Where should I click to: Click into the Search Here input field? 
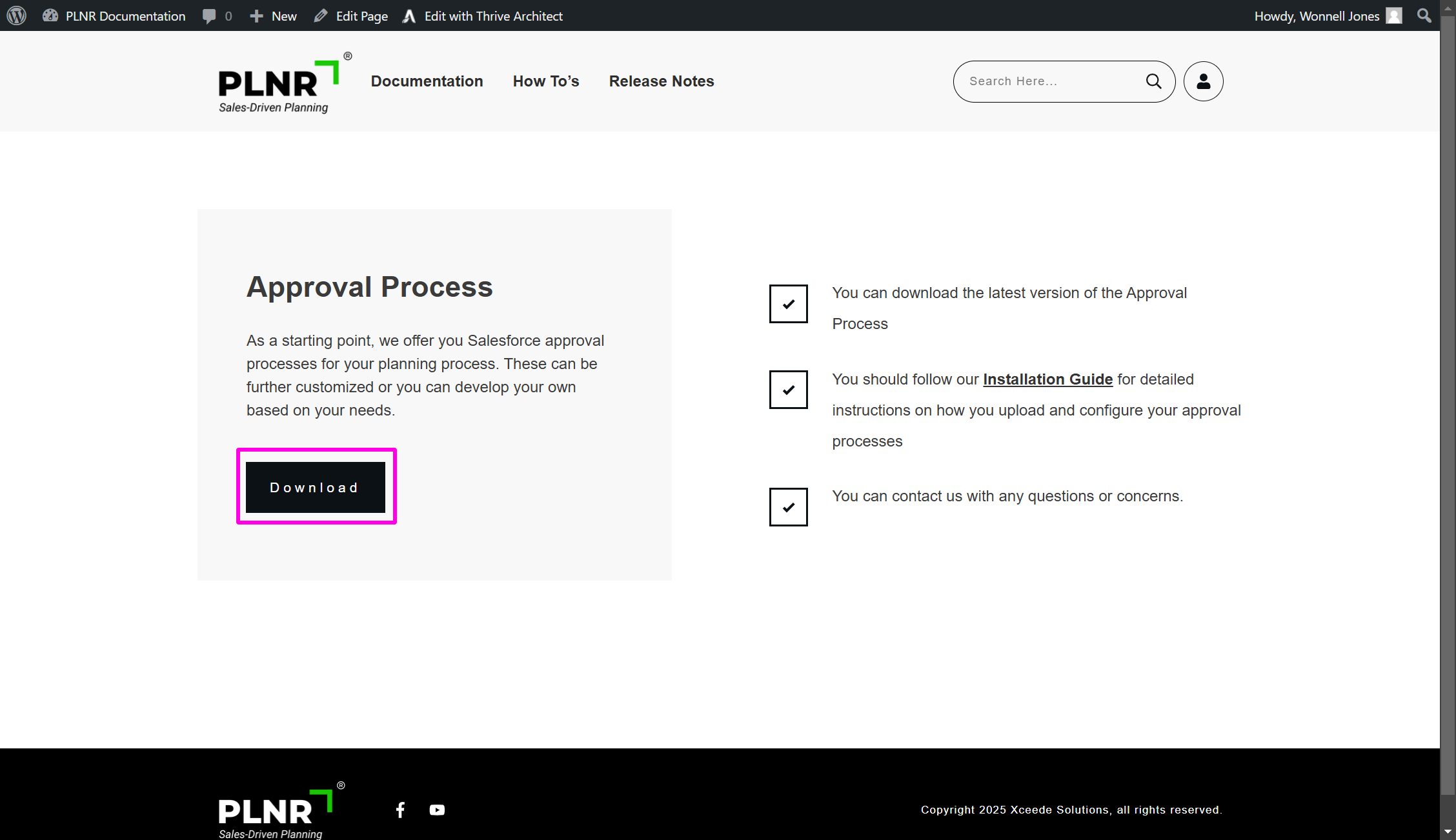pyautogui.click(x=1049, y=81)
